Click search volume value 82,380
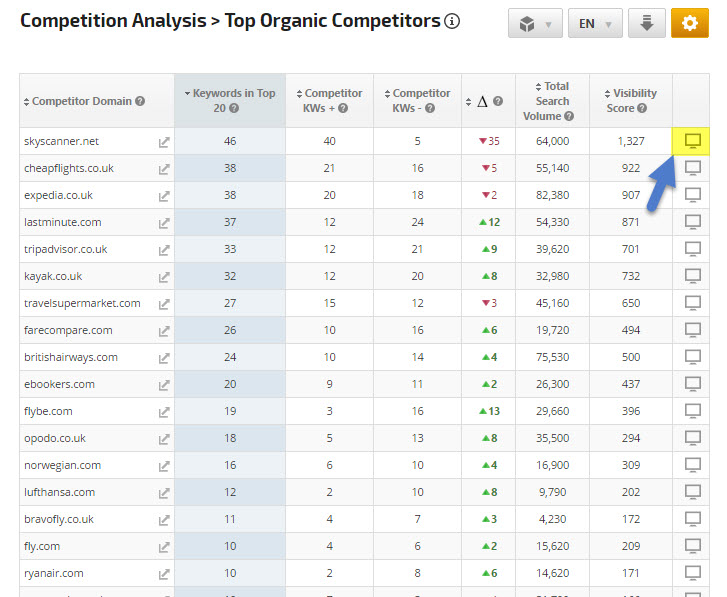The width and height of the screenshot is (727, 597). pos(552,195)
